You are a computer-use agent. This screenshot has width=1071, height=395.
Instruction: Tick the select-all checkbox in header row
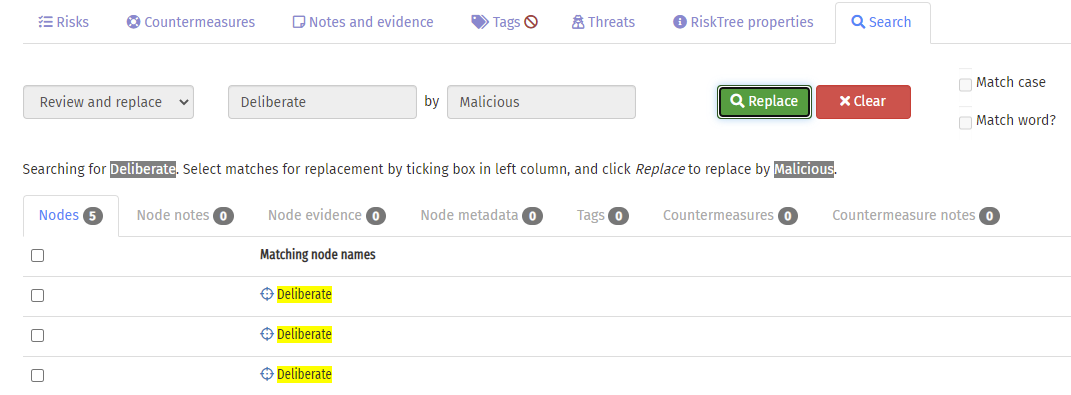38,256
